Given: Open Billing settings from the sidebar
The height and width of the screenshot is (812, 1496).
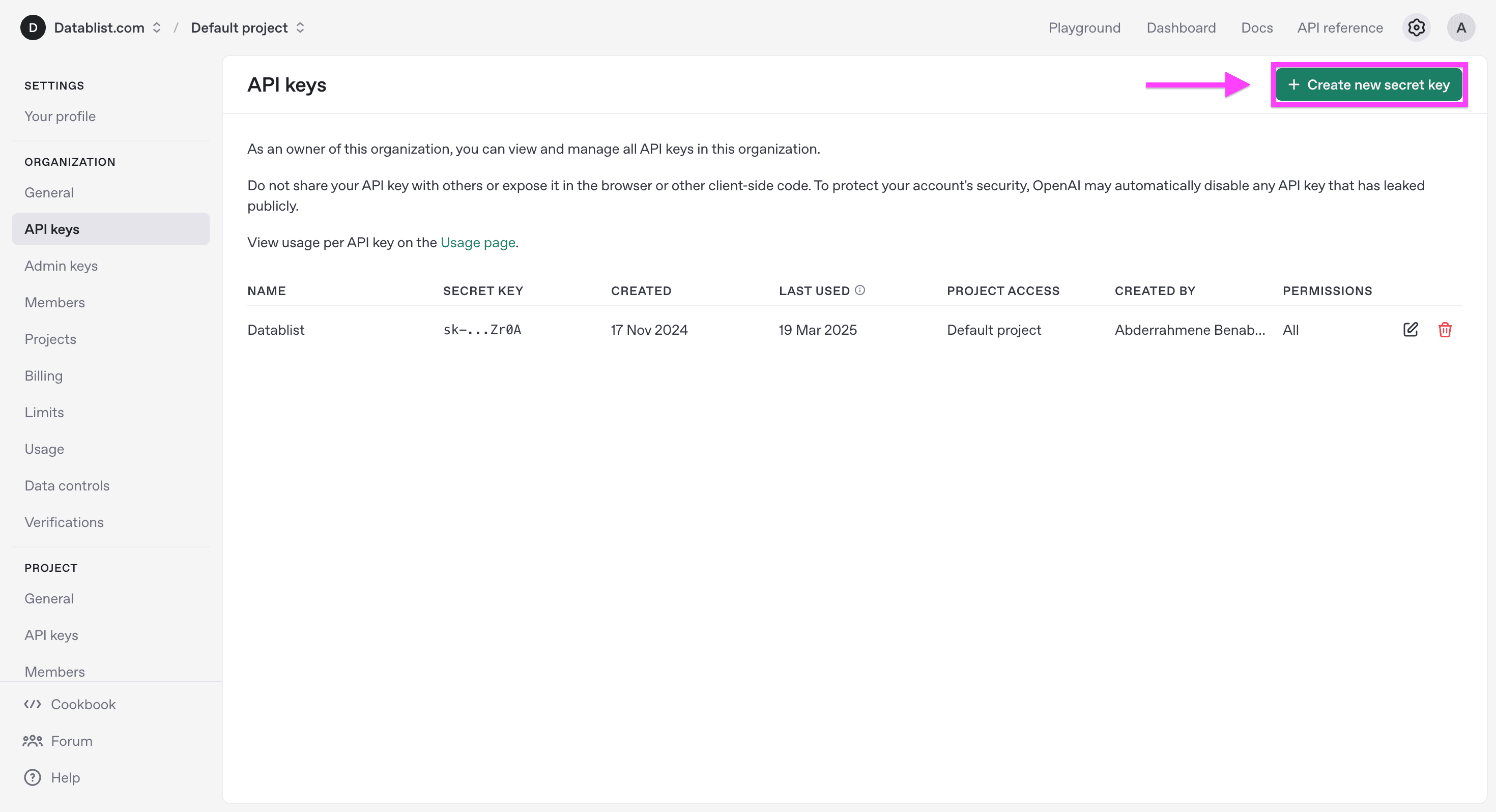Looking at the screenshot, I should click(44, 375).
